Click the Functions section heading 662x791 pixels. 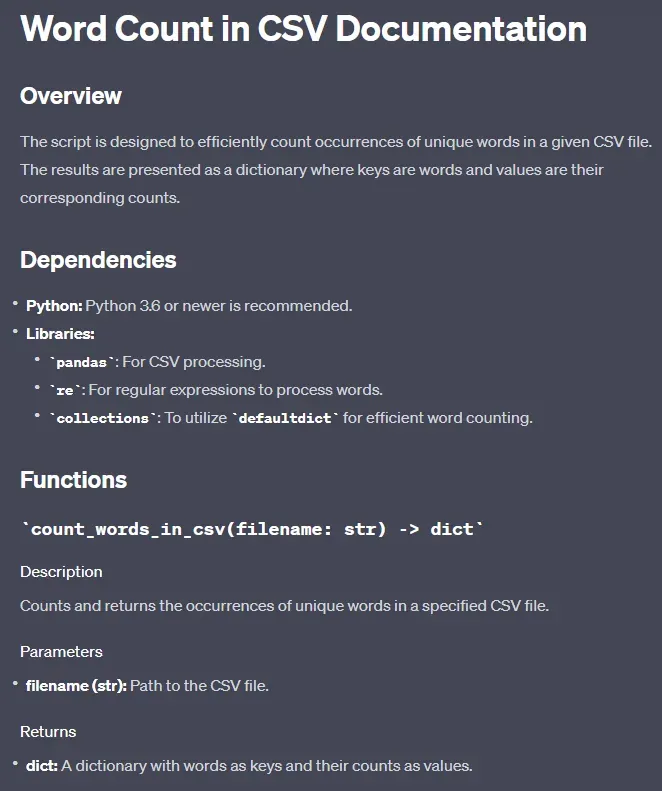73,480
